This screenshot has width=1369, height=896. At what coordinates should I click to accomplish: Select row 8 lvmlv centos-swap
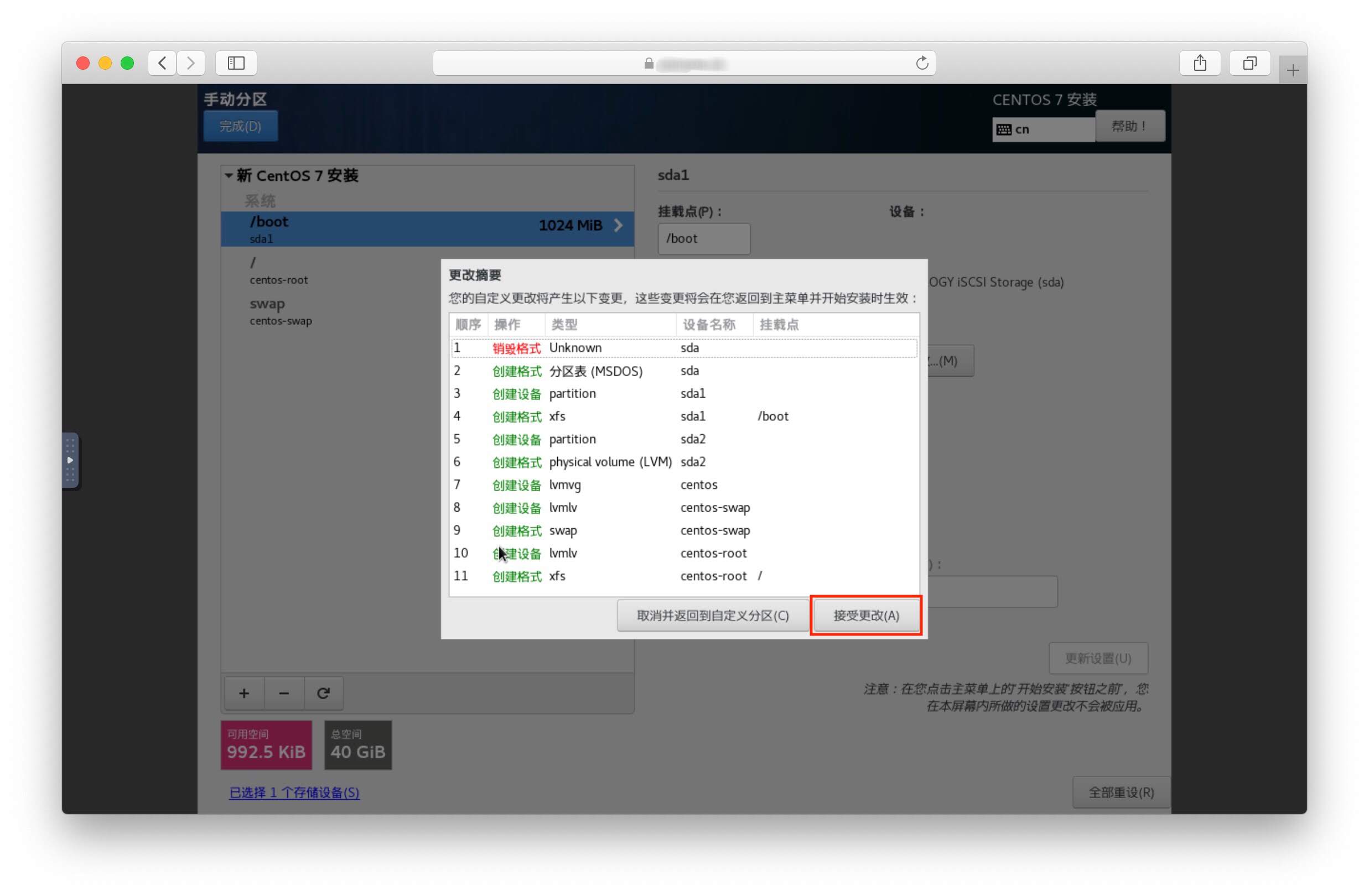[x=684, y=508]
